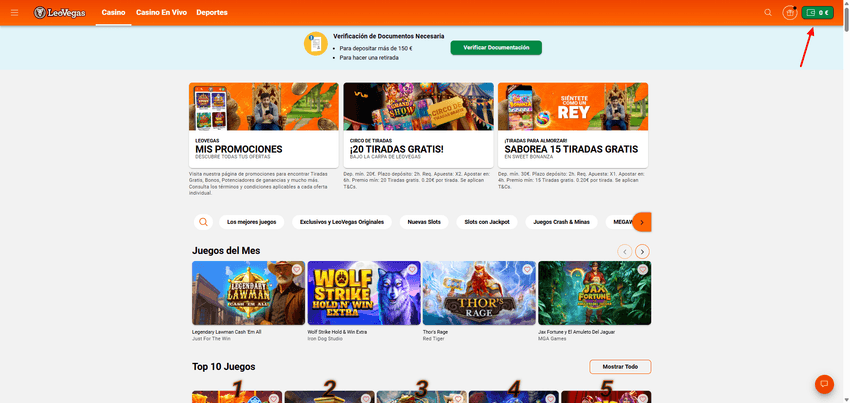
Task: Click the Iron Dog Studio provider text
Action: (323, 339)
